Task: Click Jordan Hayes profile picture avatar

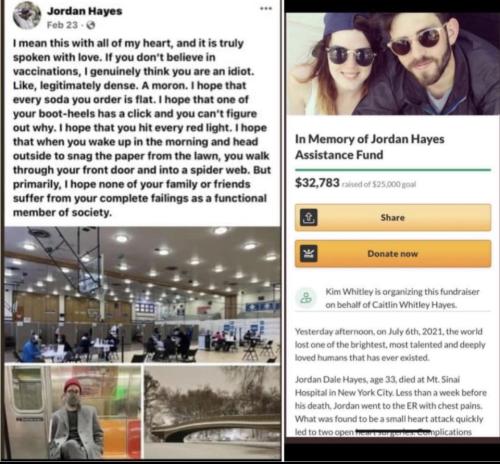Action: pyautogui.click(x=27, y=15)
